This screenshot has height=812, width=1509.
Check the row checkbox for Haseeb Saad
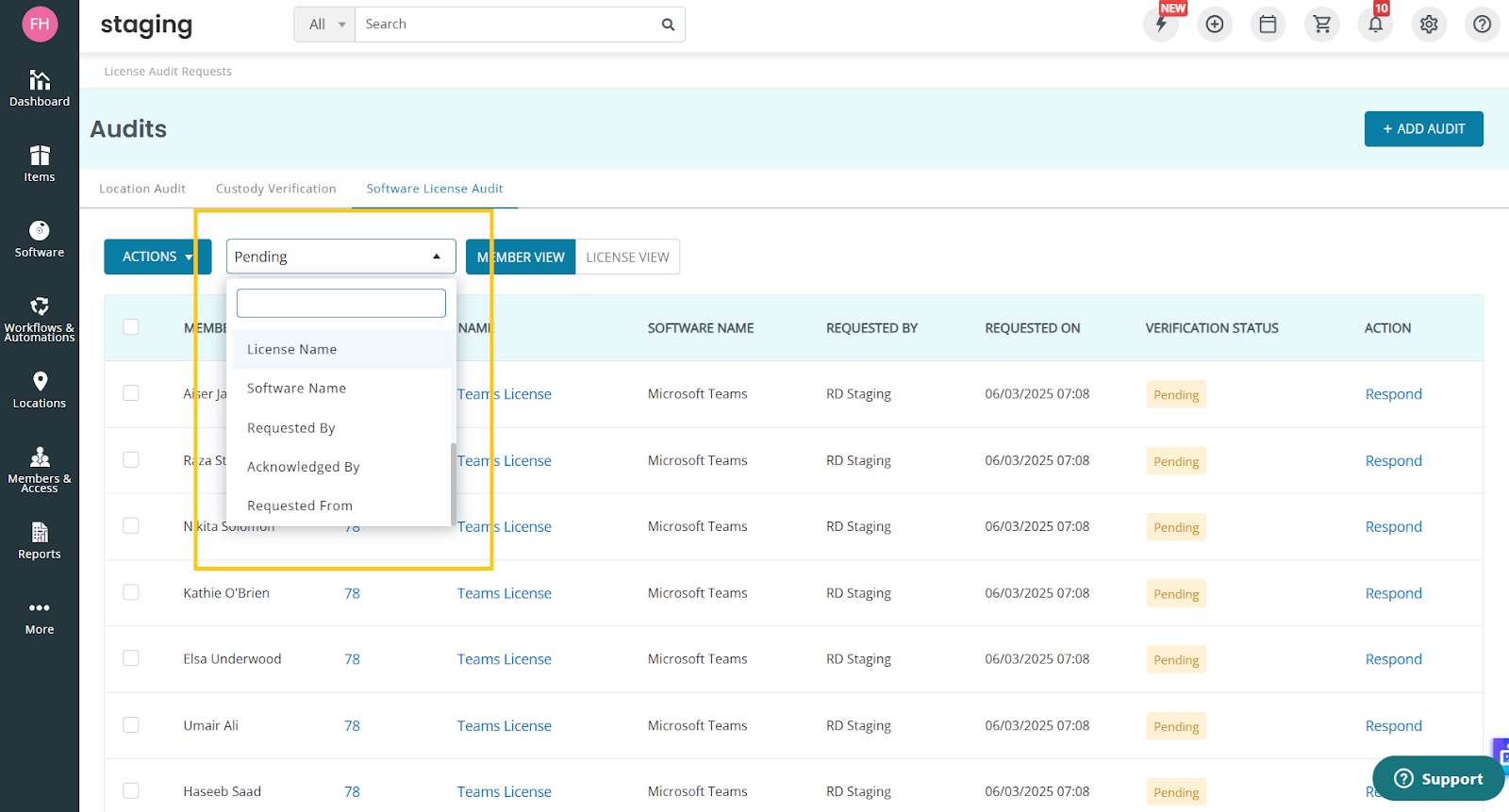click(131, 791)
